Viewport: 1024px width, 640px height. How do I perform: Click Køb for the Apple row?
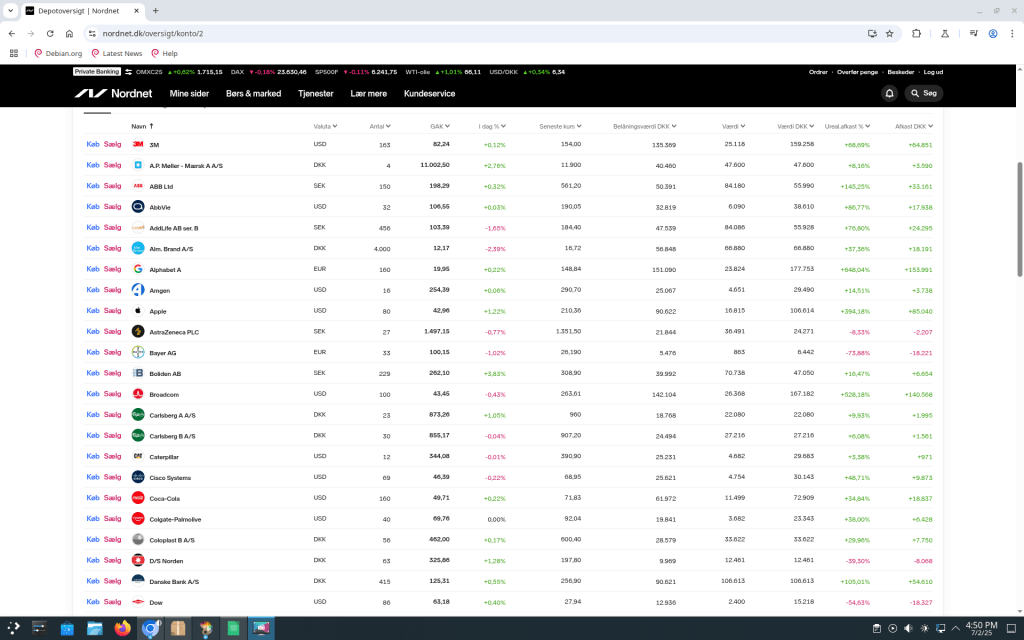[93, 311]
